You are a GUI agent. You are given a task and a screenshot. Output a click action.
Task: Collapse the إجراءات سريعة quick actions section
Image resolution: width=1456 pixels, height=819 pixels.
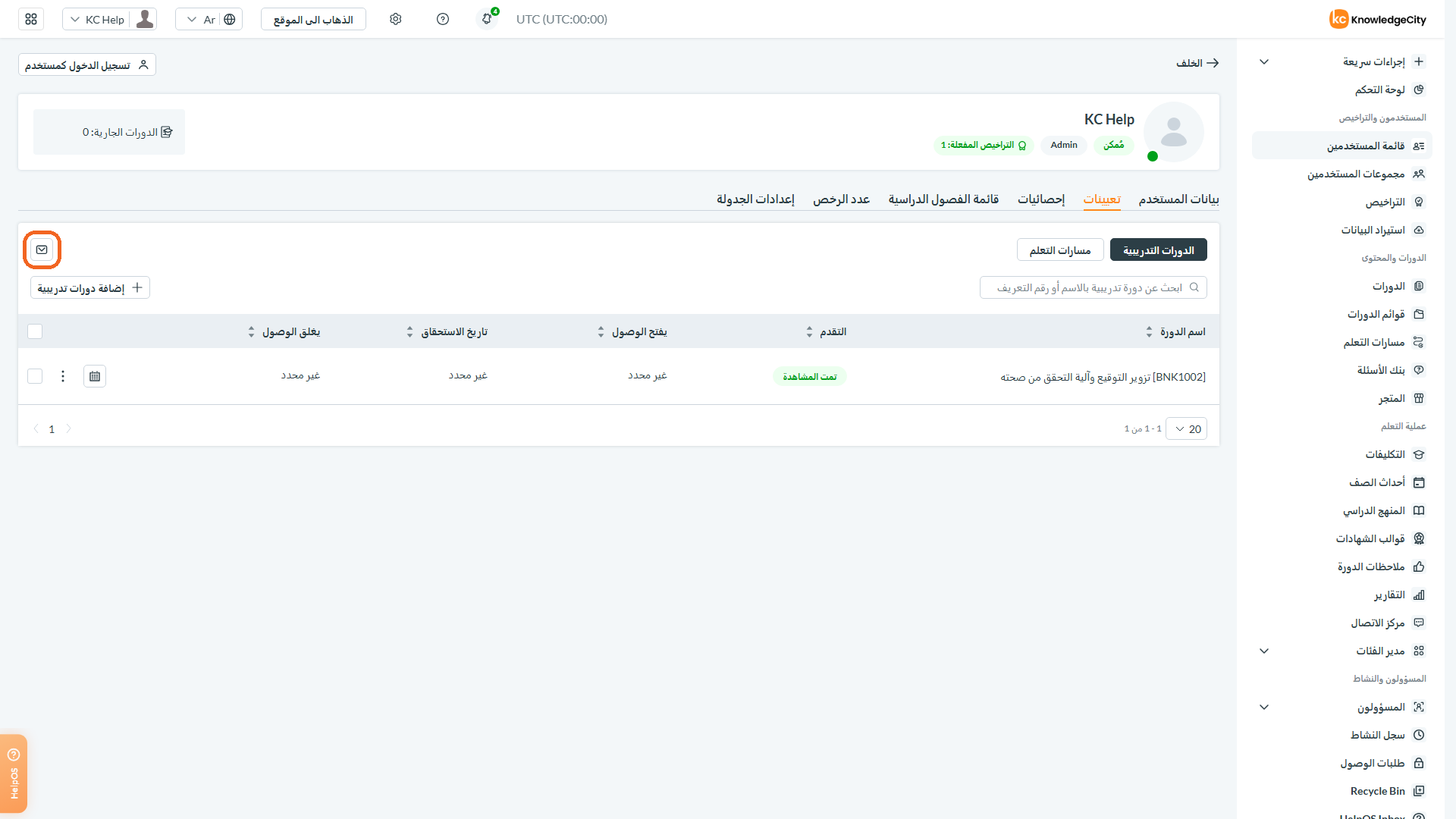[1264, 61]
